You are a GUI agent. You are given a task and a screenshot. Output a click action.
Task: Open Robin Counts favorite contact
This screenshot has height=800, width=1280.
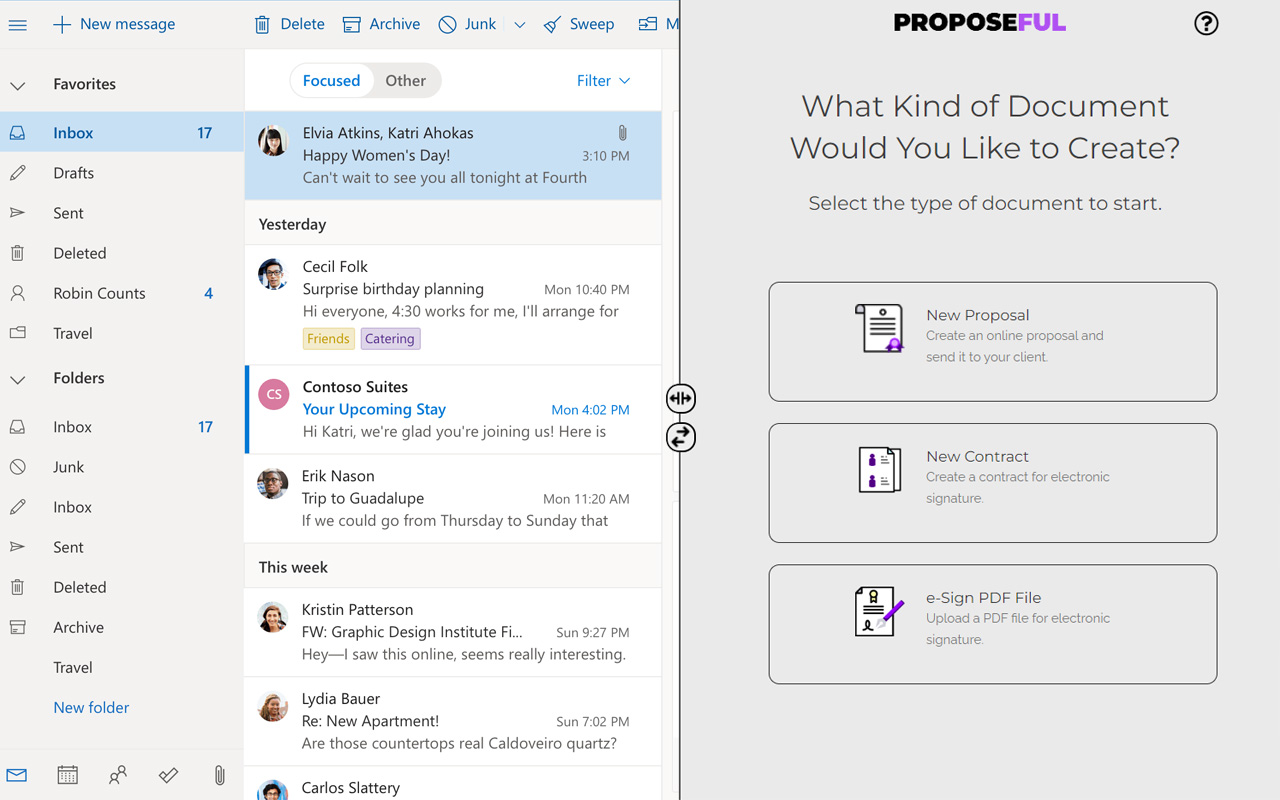tap(122, 293)
